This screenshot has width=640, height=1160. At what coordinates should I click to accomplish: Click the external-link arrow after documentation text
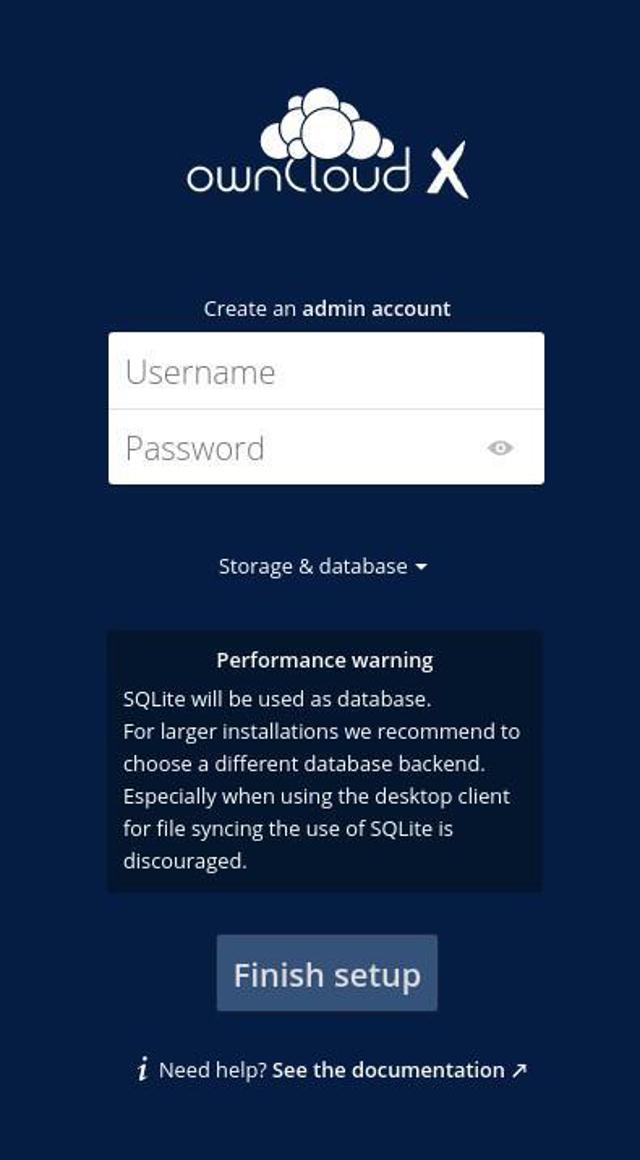(x=518, y=1069)
